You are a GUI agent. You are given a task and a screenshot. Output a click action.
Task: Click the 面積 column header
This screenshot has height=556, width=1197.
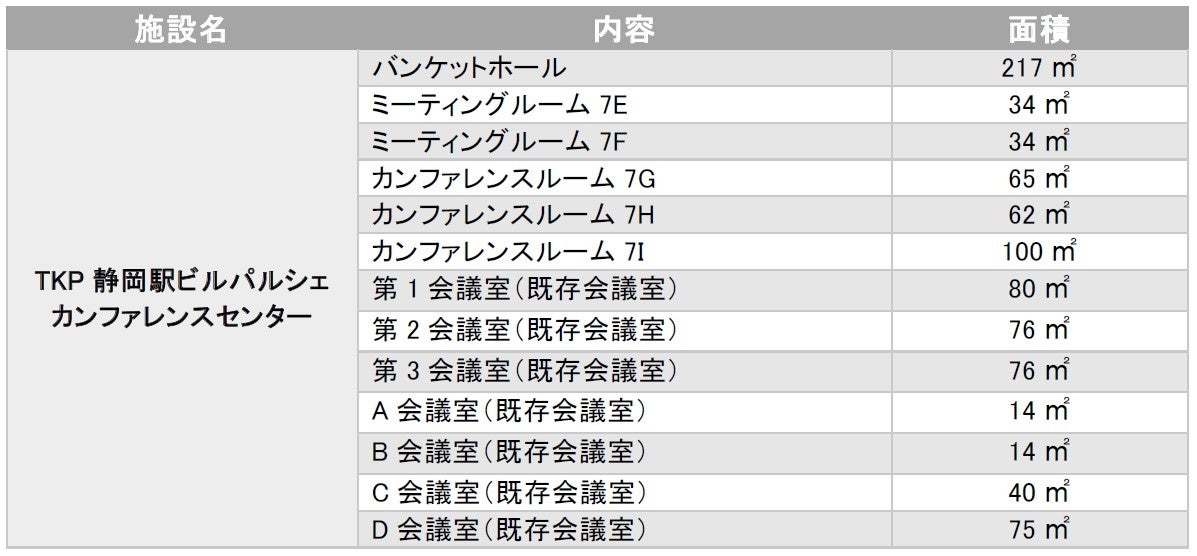[x=1039, y=29]
